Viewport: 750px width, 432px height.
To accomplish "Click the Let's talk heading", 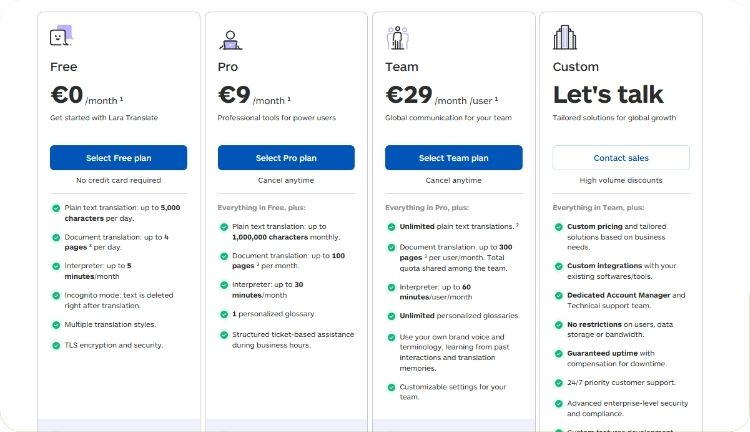I will coord(608,94).
